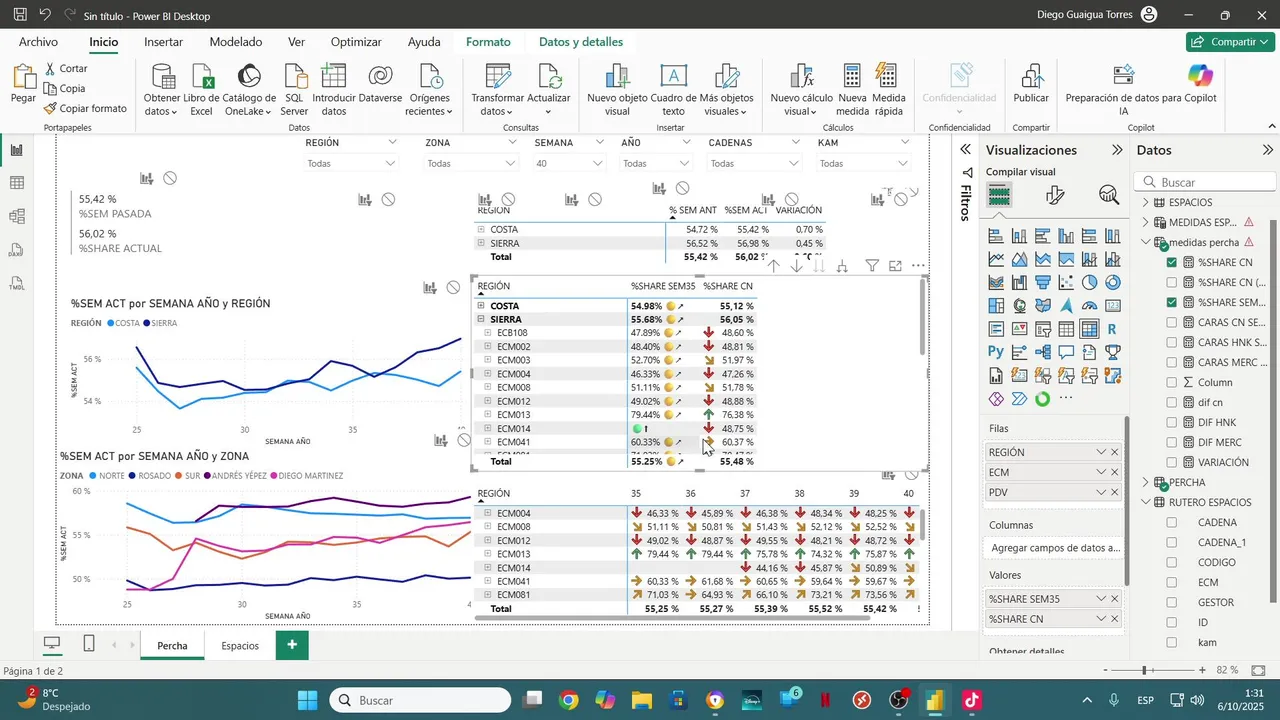
Task: Select the R script visual type
Action: pos(1112,329)
